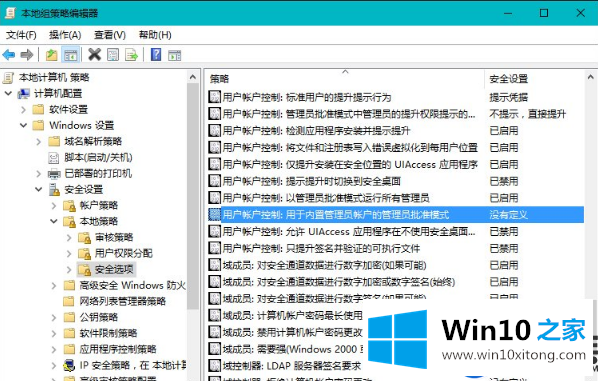
Task: Select policy 域成员: 禁用计算机帐户密码更改
Action: tap(293, 332)
